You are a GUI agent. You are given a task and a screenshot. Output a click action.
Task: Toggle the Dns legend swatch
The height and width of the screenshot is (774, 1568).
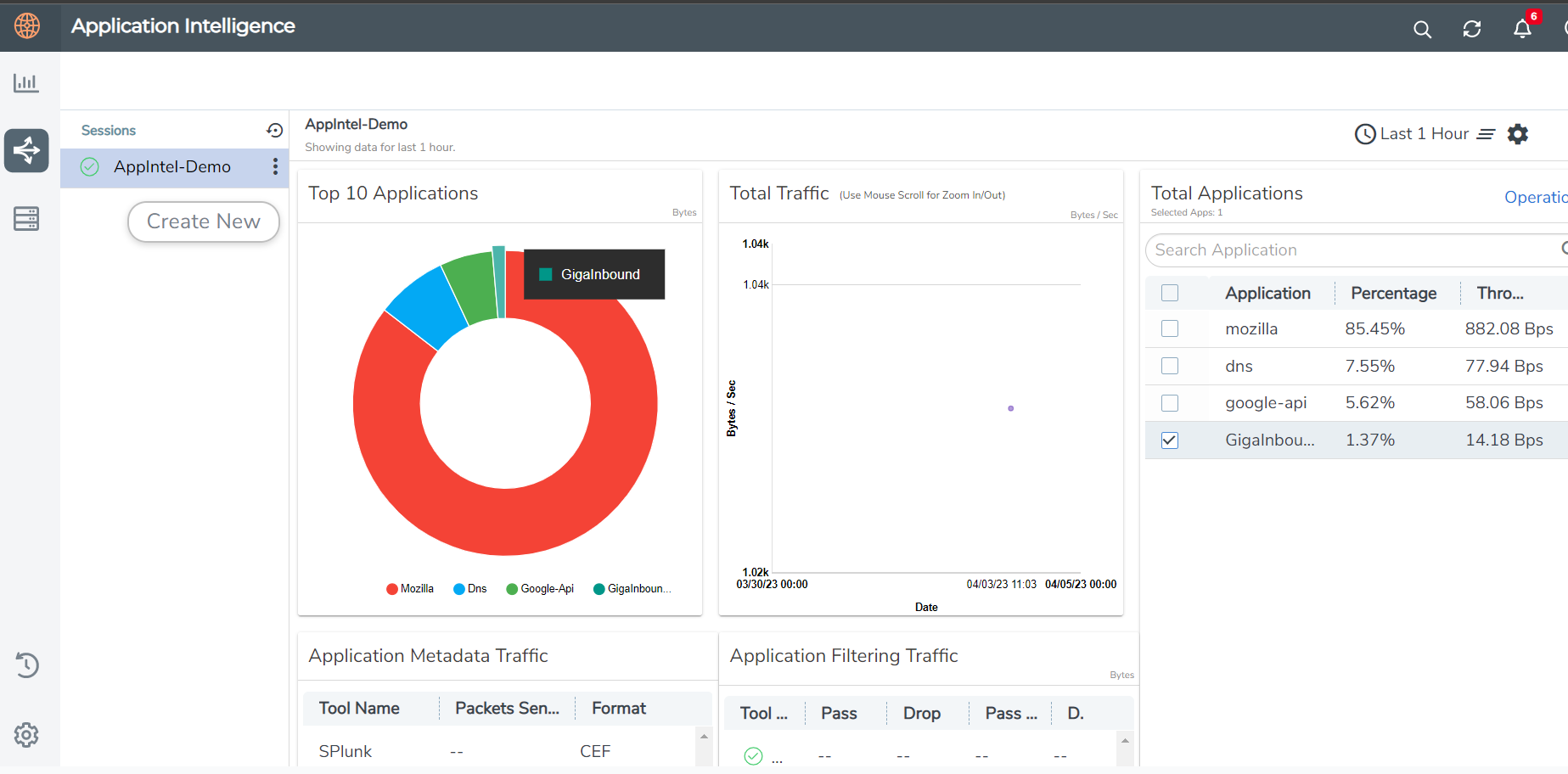(459, 589)
